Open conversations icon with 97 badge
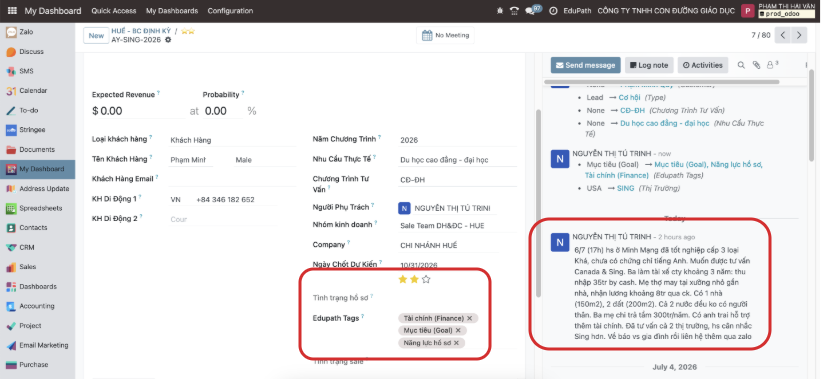This screenshot has height=380, width=821. click(533, 10)
